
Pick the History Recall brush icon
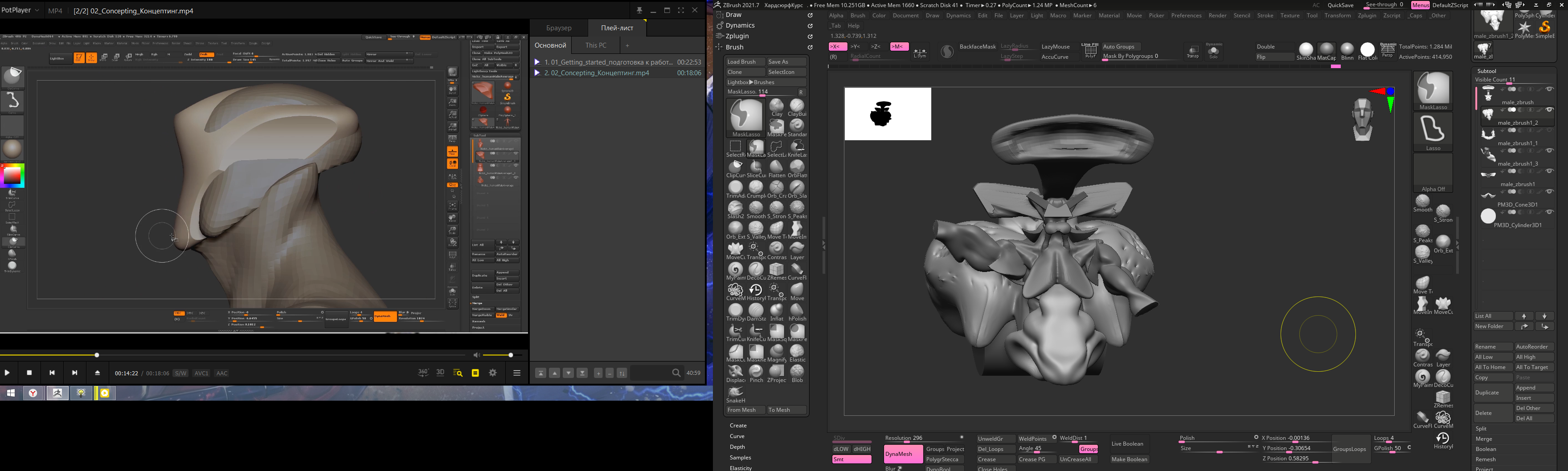(756, 292)
